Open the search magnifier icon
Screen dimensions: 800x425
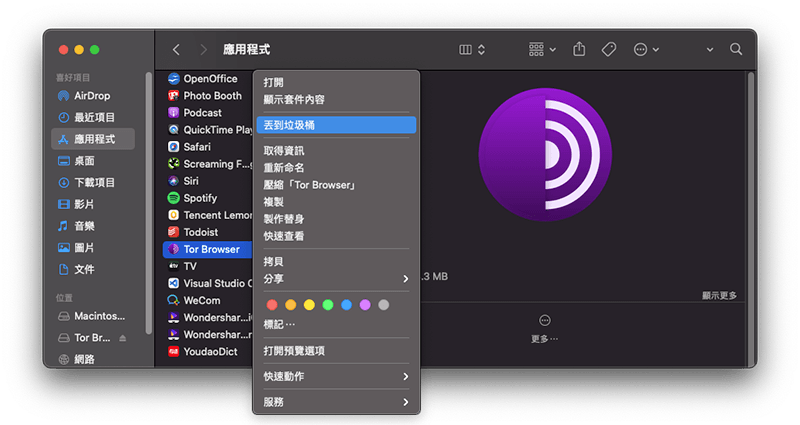click(736, 49)
